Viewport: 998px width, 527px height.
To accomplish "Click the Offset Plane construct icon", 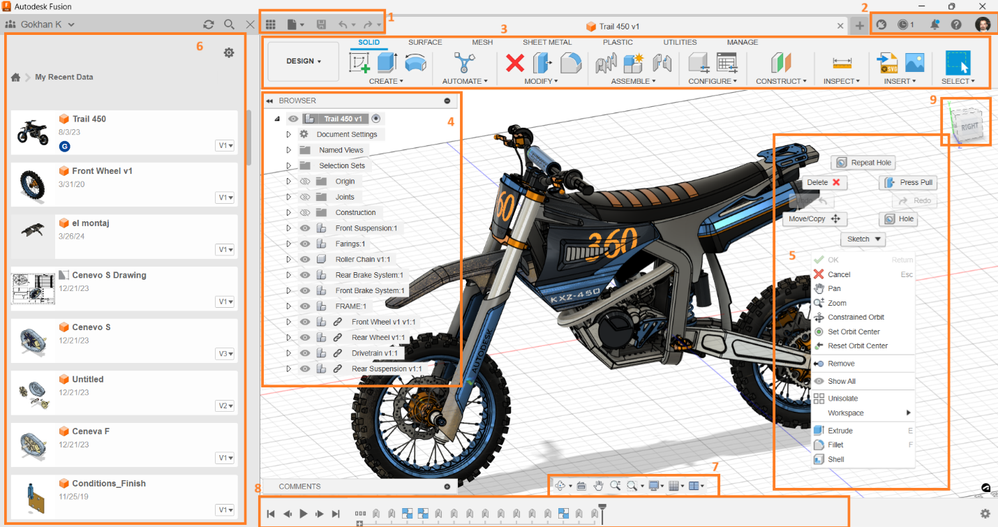I will [x=781, y=63].
